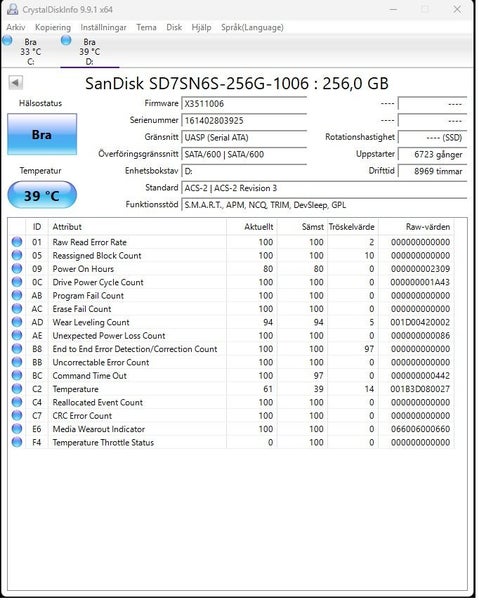
Task: Click status orb for Command Time Out
Action: coord(17,375)
